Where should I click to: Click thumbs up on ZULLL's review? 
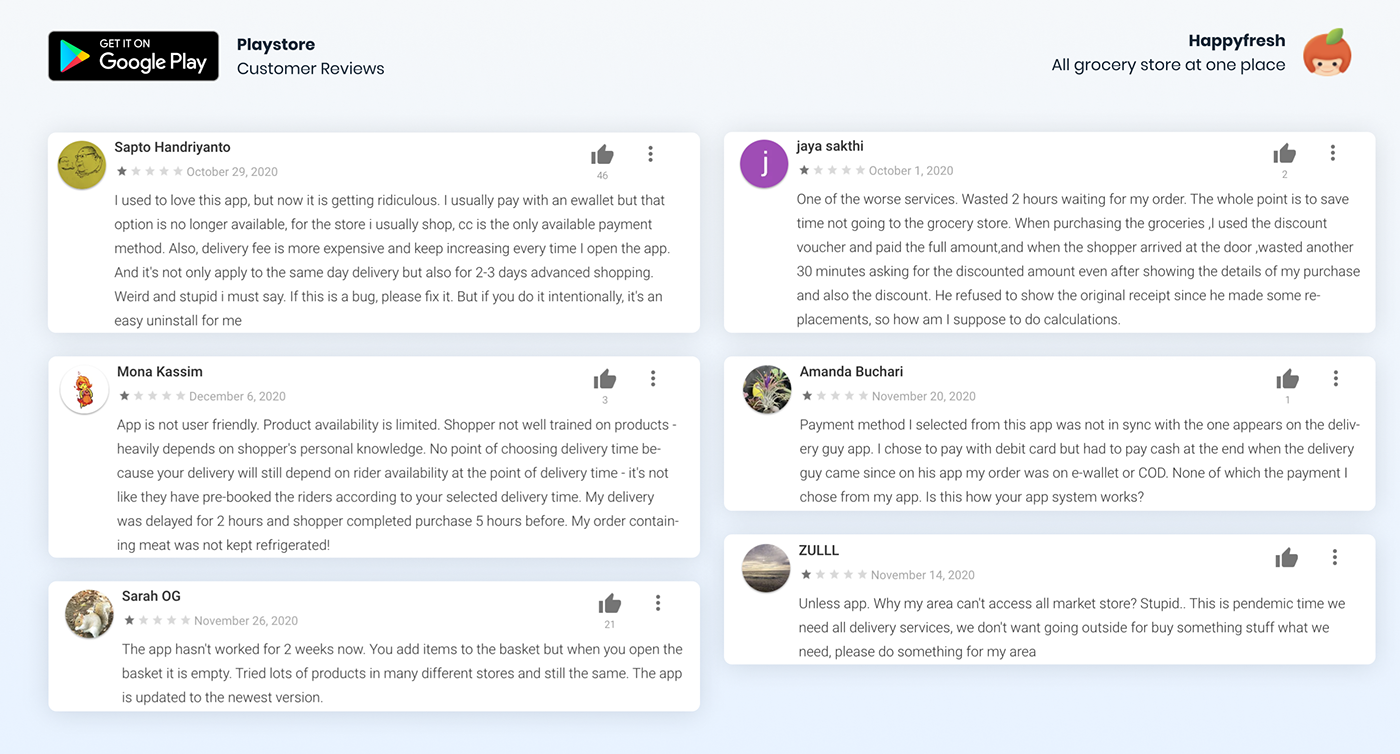[x=1286, y=558]
